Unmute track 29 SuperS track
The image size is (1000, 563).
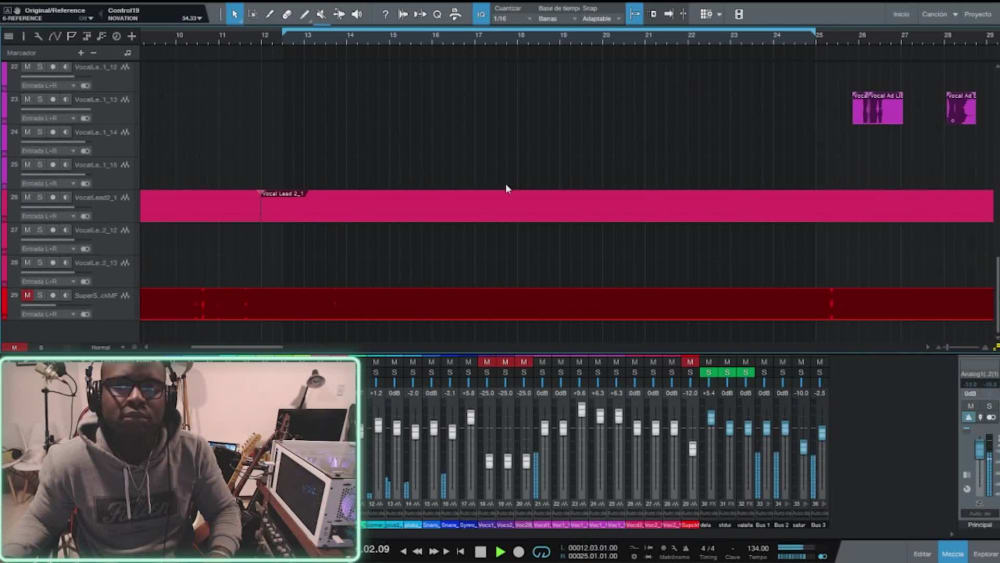(27, 295)
